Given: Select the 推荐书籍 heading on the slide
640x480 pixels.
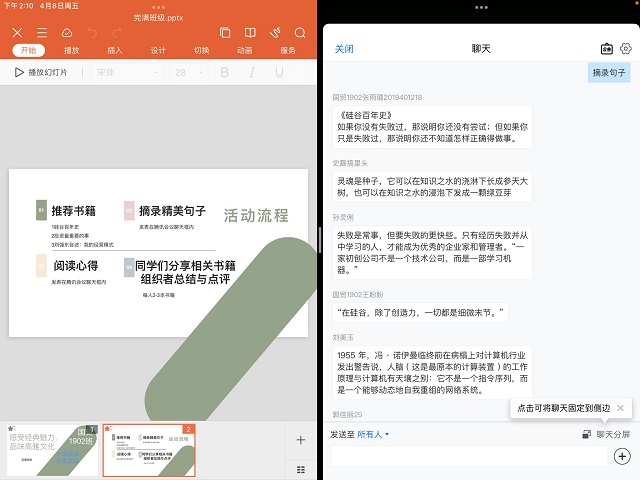Looking at the screenshot, I should [73, 211].
